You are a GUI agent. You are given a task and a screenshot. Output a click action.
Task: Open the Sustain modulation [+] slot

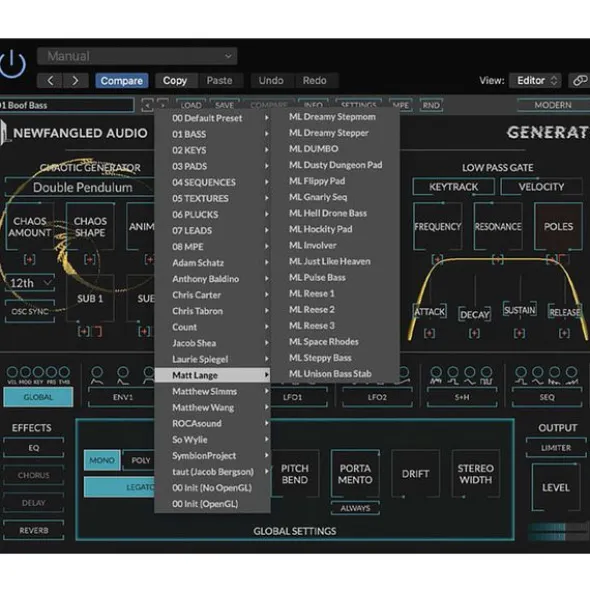519,333
